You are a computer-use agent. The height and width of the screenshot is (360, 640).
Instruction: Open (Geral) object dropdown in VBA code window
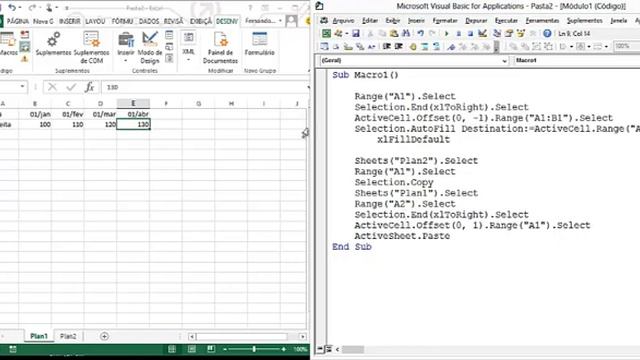click(x=504, y=60)
